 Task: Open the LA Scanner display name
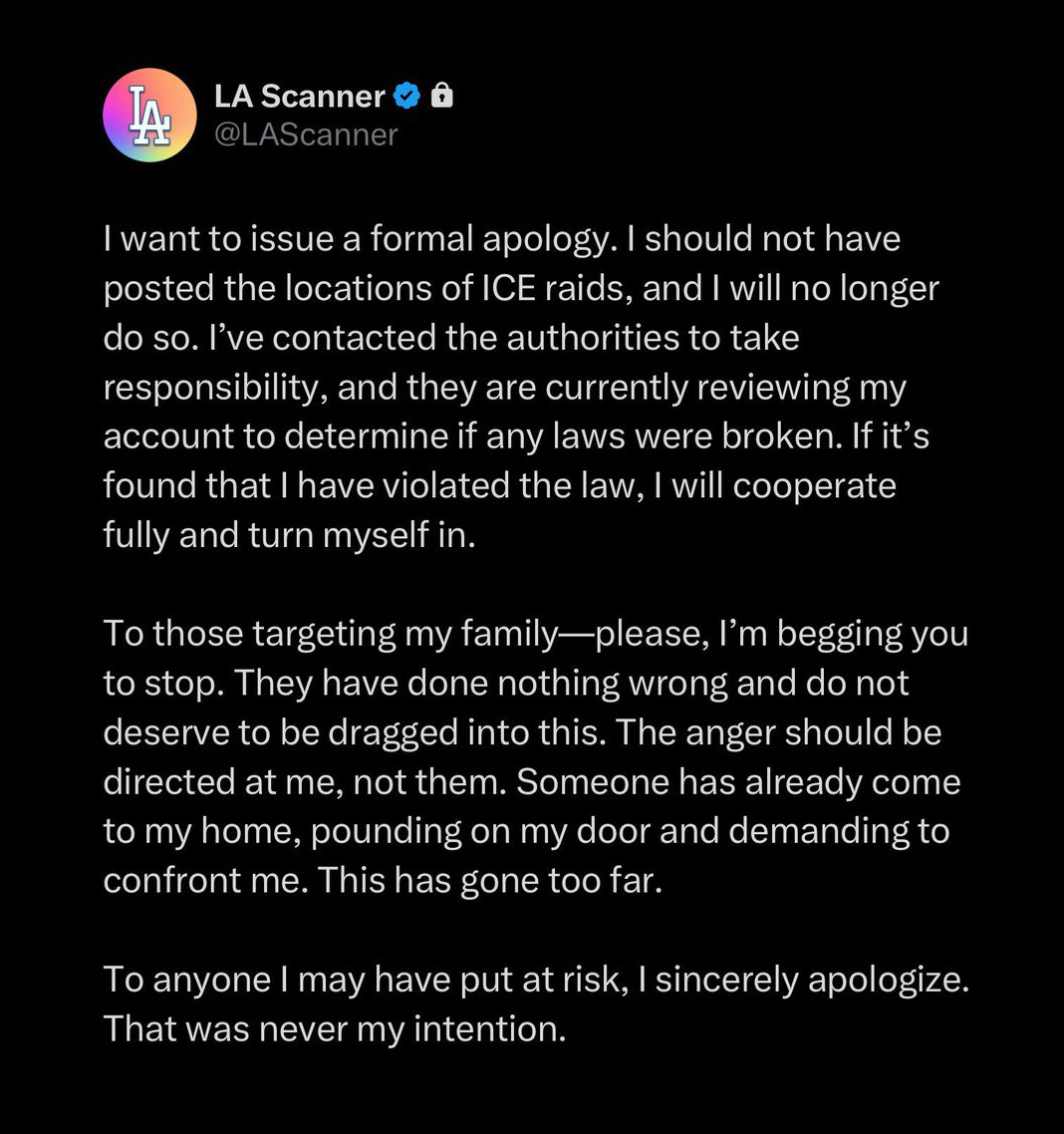coord(299,96)
